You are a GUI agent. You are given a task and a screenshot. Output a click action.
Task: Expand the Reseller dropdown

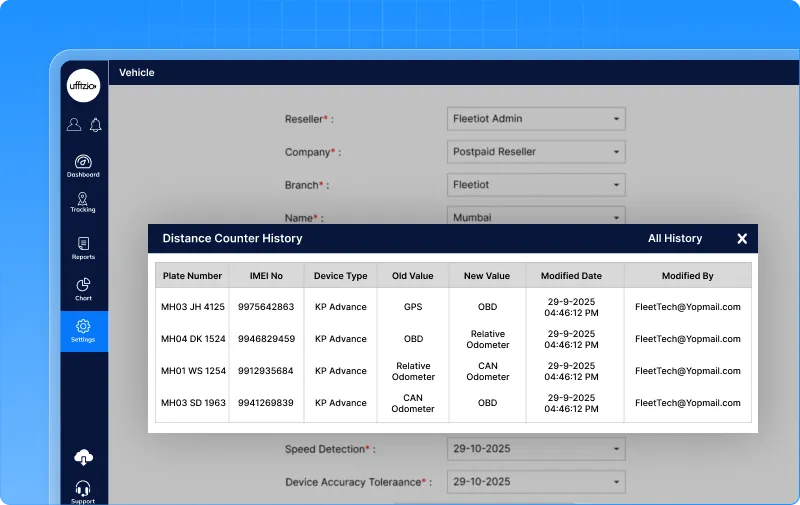click(x=536, y=119)
